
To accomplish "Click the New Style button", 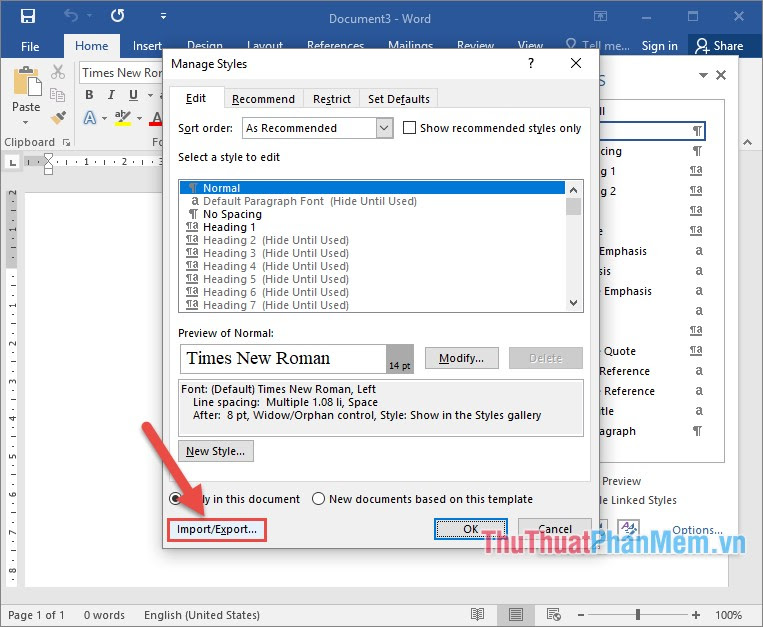I will [216, 451].
